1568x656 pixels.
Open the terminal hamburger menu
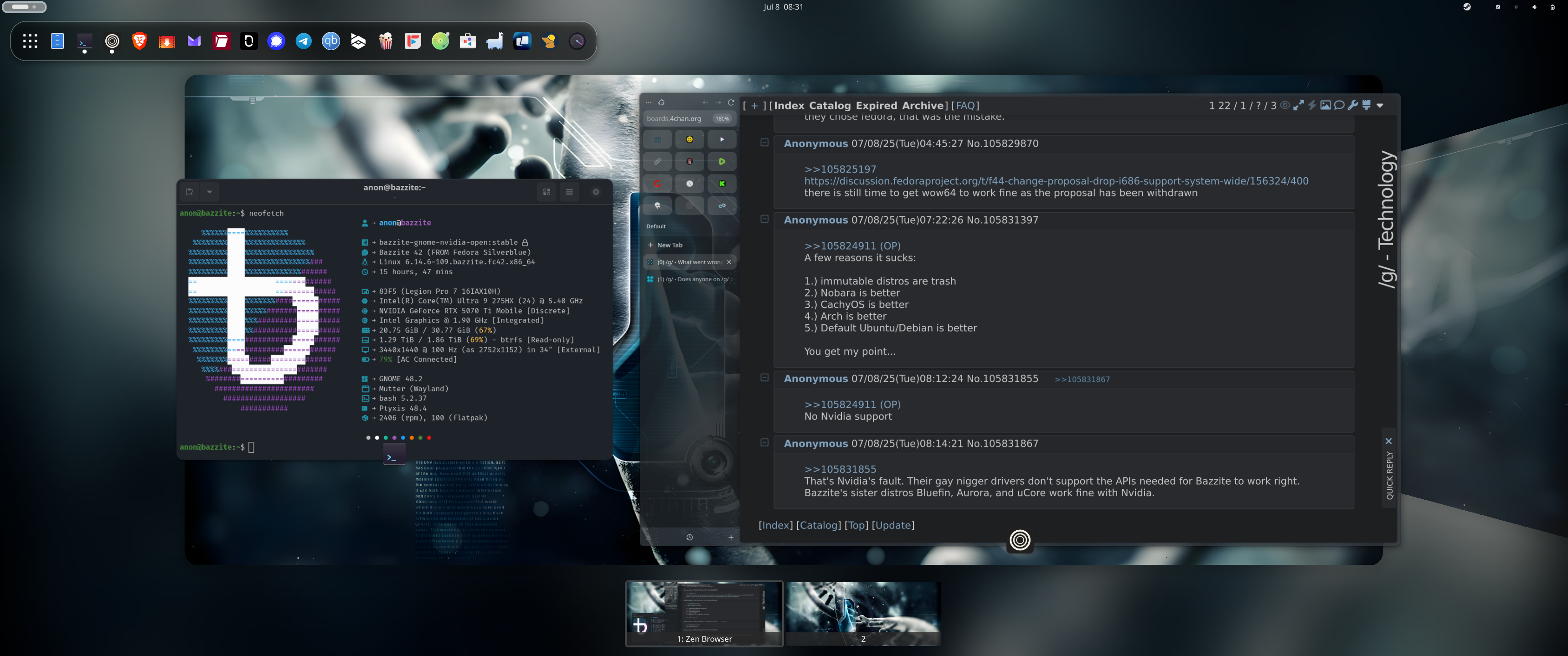click(569, 192)
